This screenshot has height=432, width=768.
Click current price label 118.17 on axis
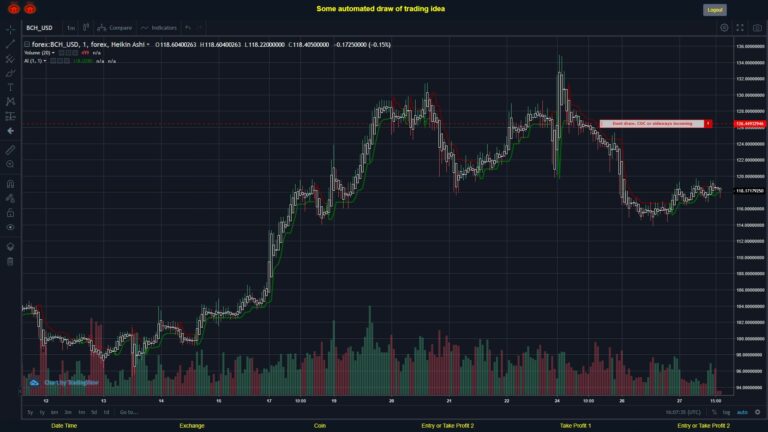749,191
